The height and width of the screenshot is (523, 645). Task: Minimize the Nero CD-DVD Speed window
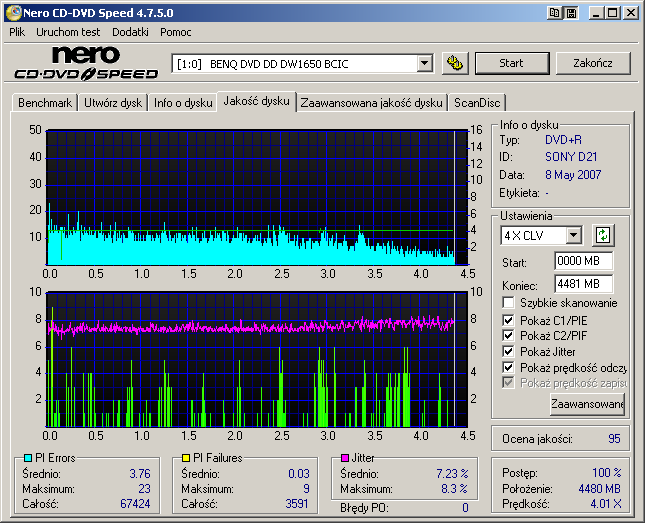click(x=595, y=13)
